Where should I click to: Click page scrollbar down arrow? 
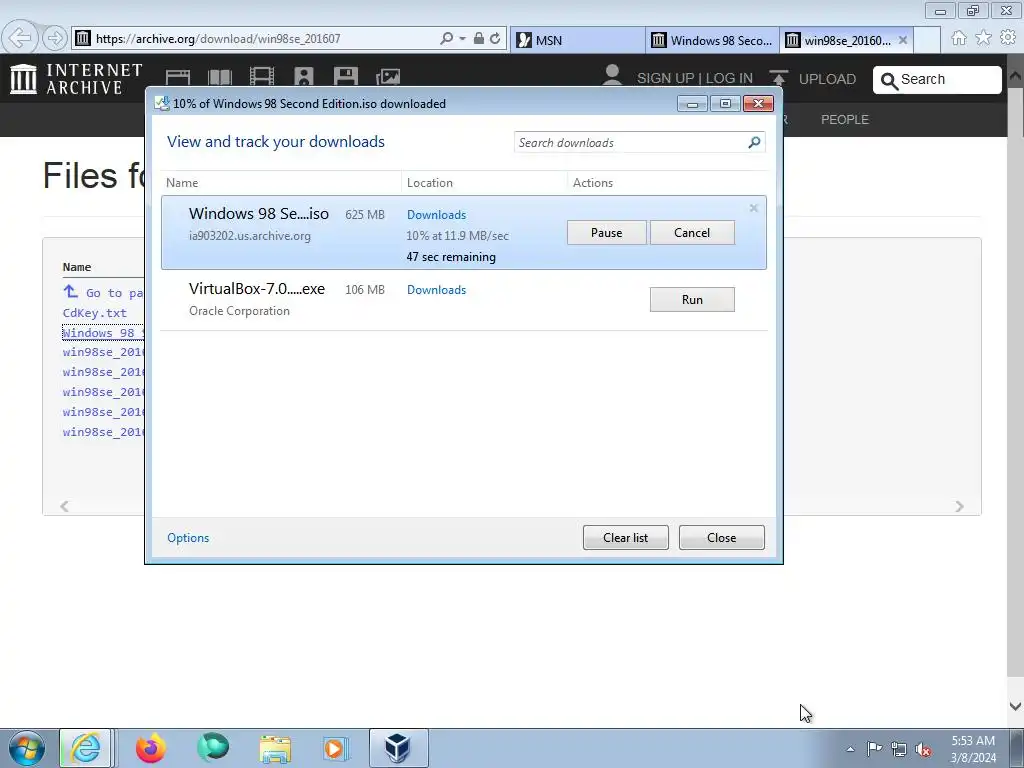[1015, 706]
